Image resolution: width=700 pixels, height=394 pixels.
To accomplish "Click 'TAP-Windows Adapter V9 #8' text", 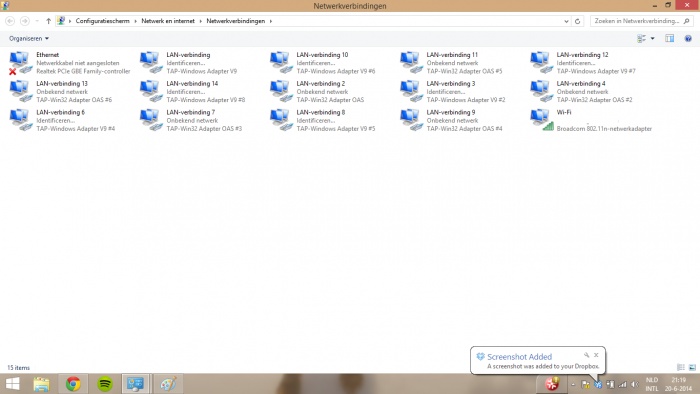I will click(206, 100).
